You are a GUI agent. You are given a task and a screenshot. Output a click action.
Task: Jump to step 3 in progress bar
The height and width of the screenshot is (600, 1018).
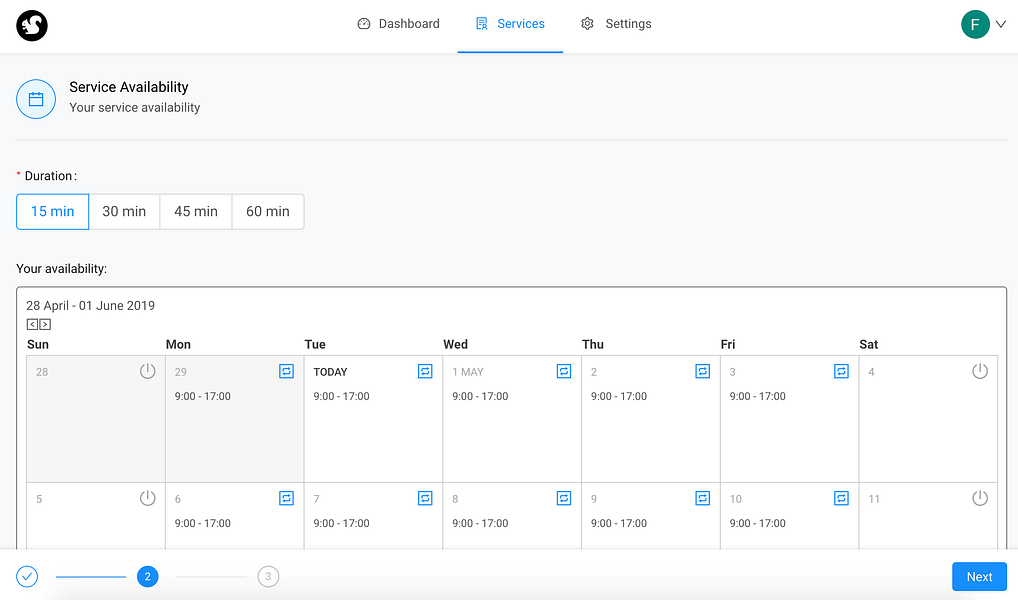point(267,576)
